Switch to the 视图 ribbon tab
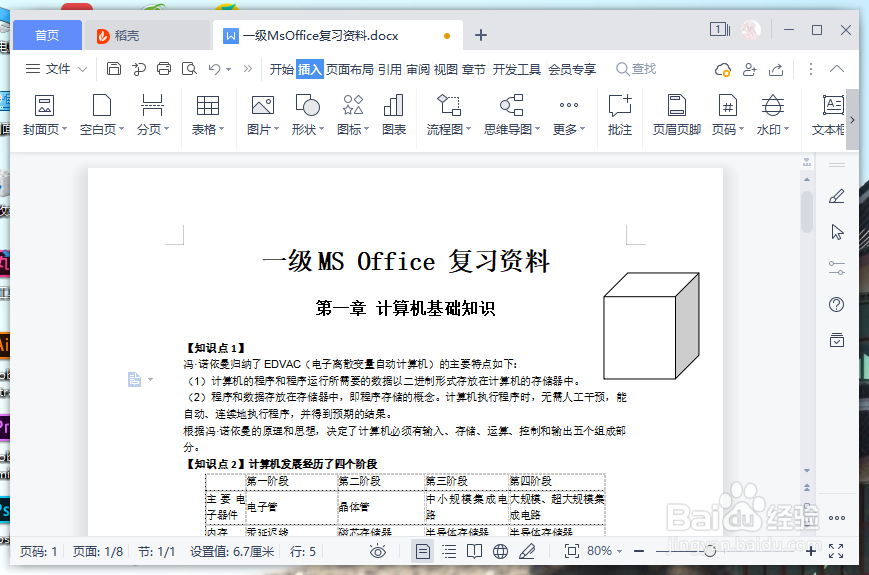The height and width of the screenshot is (575, 869). pyautogui.click(x=446, y=69)
